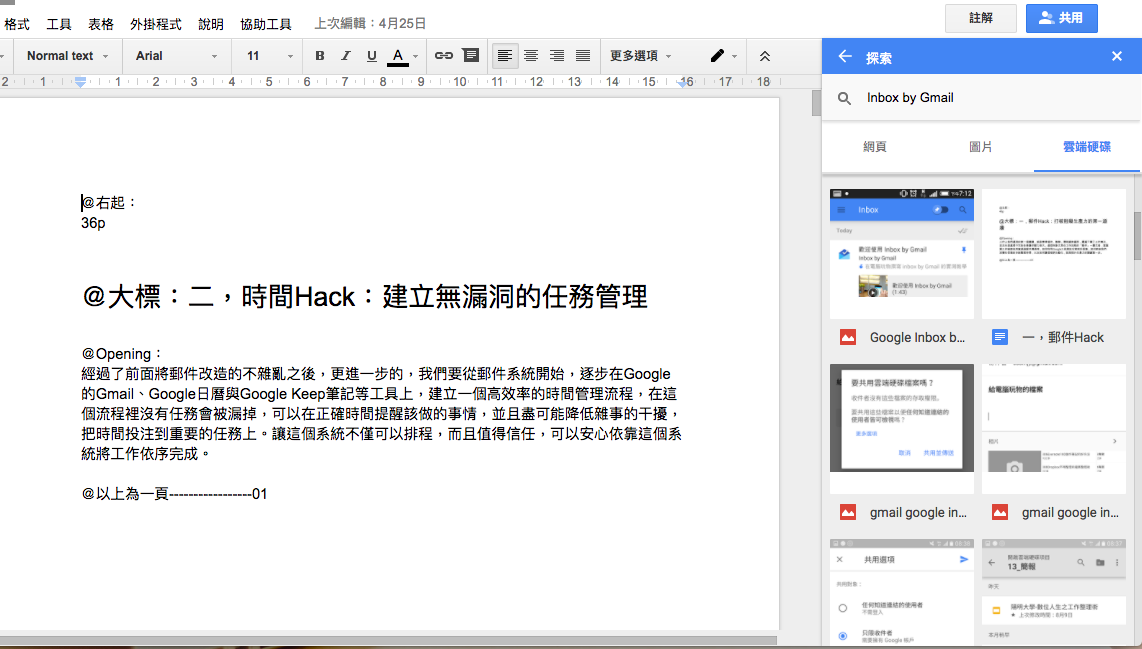The height and width of the screenshot is (649, 1142).
Task: Click the @右起： line
Action: pyautogui.click(x=109, y=202)
